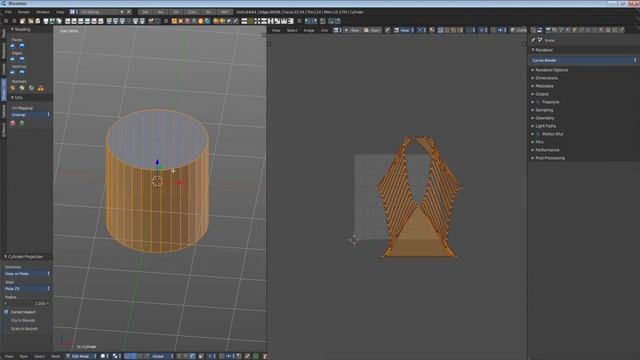640x360 pixels.
Task: Click the Def button in the top bar
Action: pyautogui.click(x=145, y=12)
